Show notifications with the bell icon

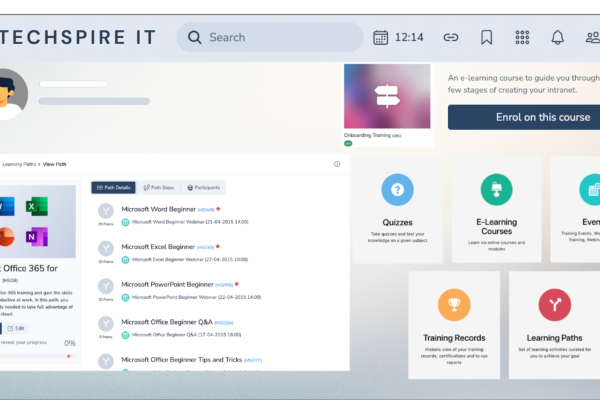tap(558, 38)
